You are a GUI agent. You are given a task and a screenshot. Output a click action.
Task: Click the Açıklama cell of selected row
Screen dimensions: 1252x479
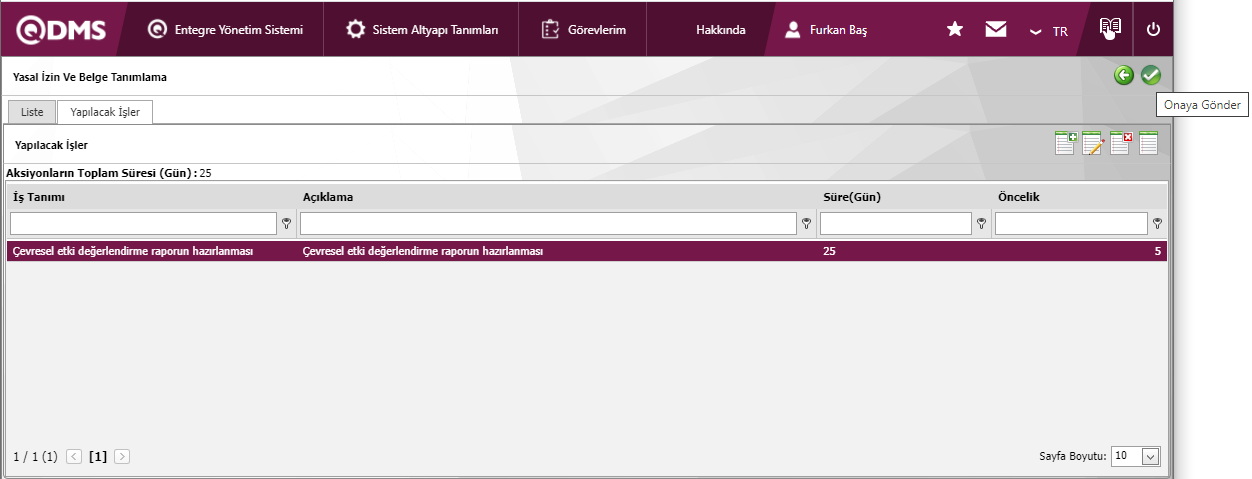(558, 252)
